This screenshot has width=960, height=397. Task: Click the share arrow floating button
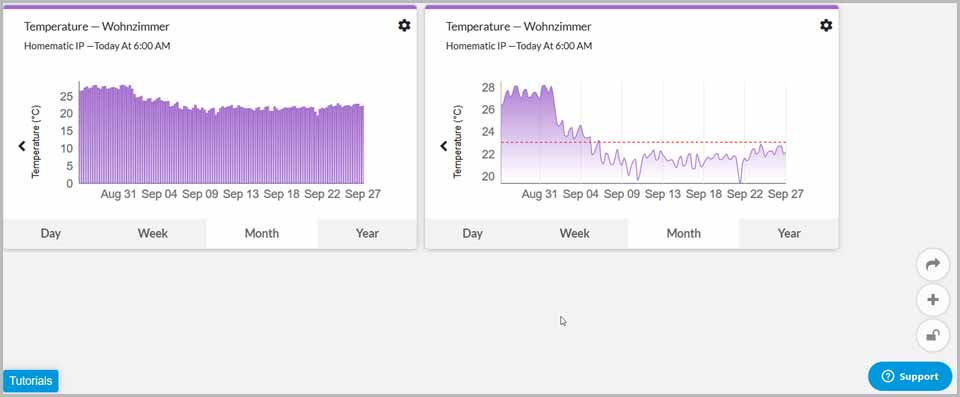932,265
